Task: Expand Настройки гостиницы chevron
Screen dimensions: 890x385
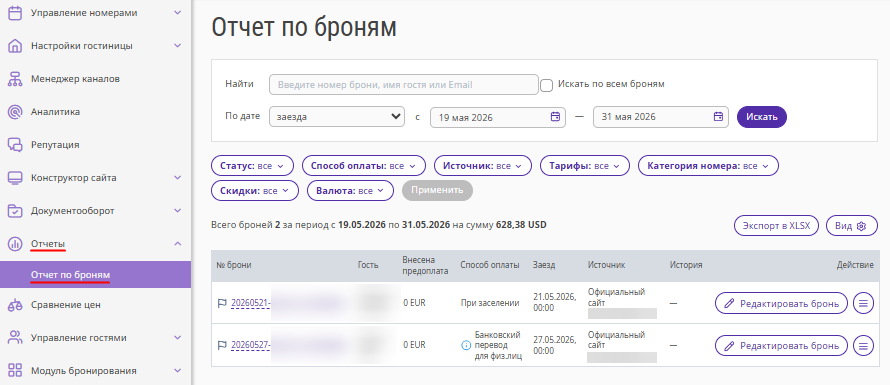Action: click(178, 46)
